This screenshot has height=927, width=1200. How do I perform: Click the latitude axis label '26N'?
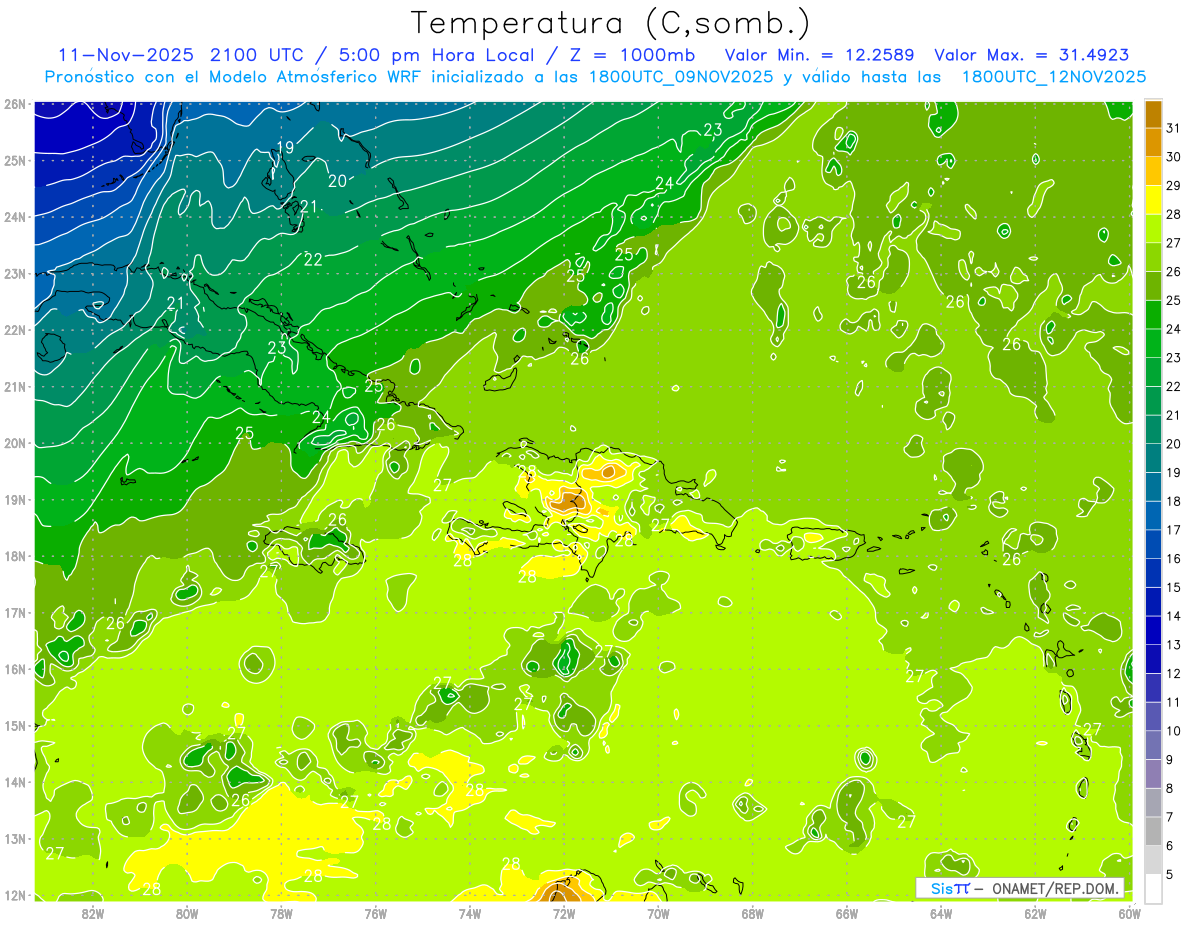pyautogui.click(x=14, y=104)
